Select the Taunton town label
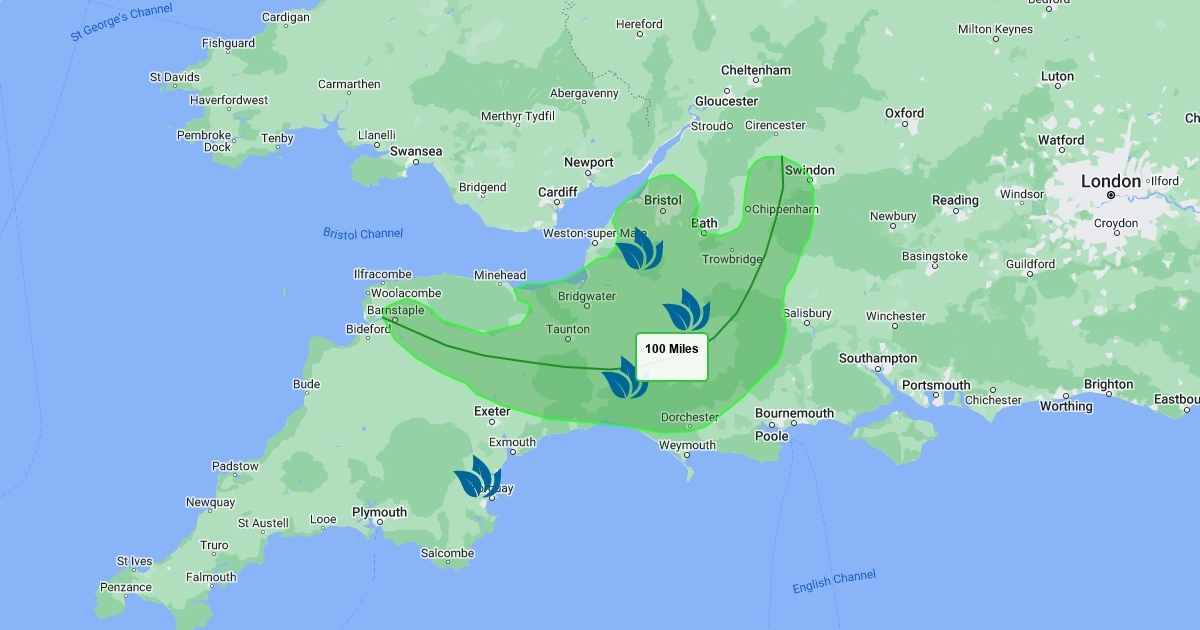The image size is (1200, 630). (567, 328)
